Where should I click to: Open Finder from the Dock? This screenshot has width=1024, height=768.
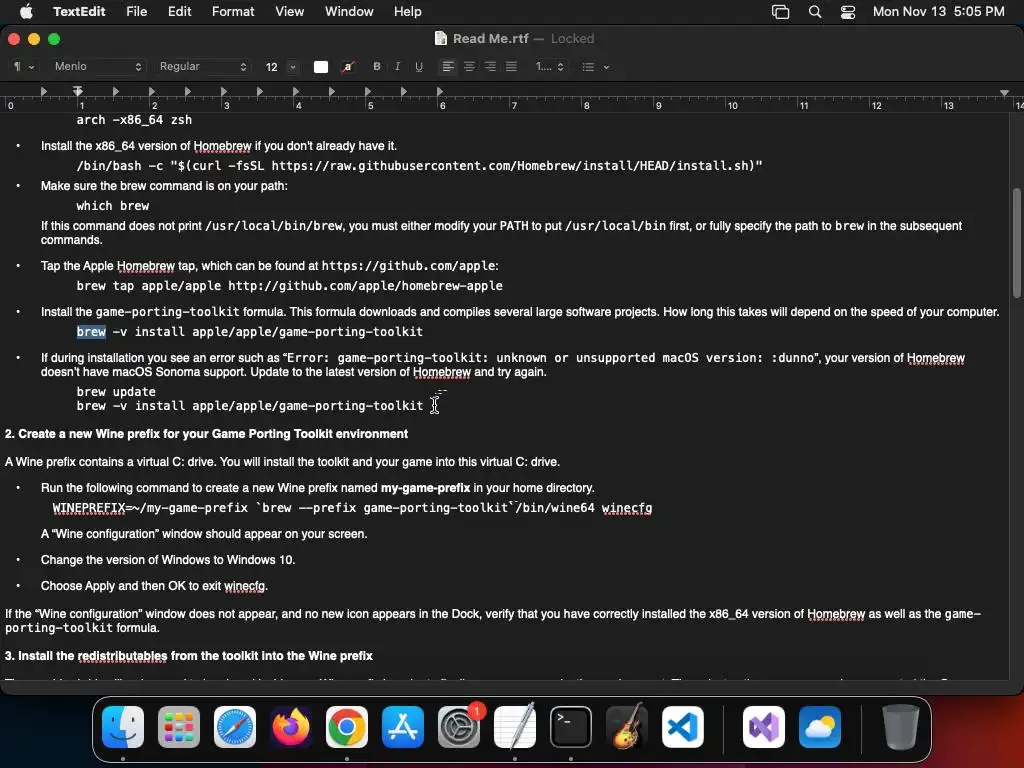(x=123, y=727)
